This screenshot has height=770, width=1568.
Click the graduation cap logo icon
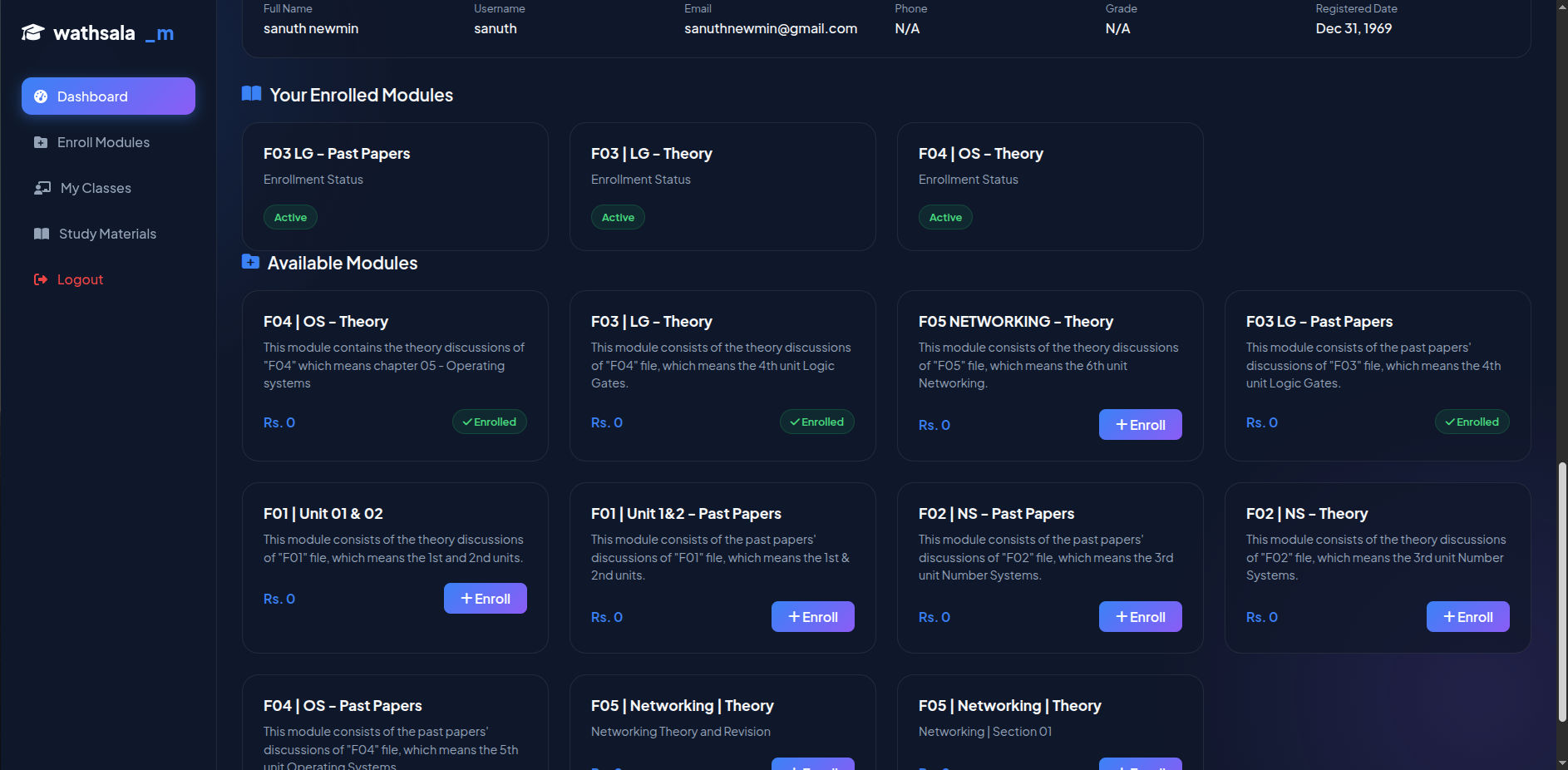tap(32, 32)
